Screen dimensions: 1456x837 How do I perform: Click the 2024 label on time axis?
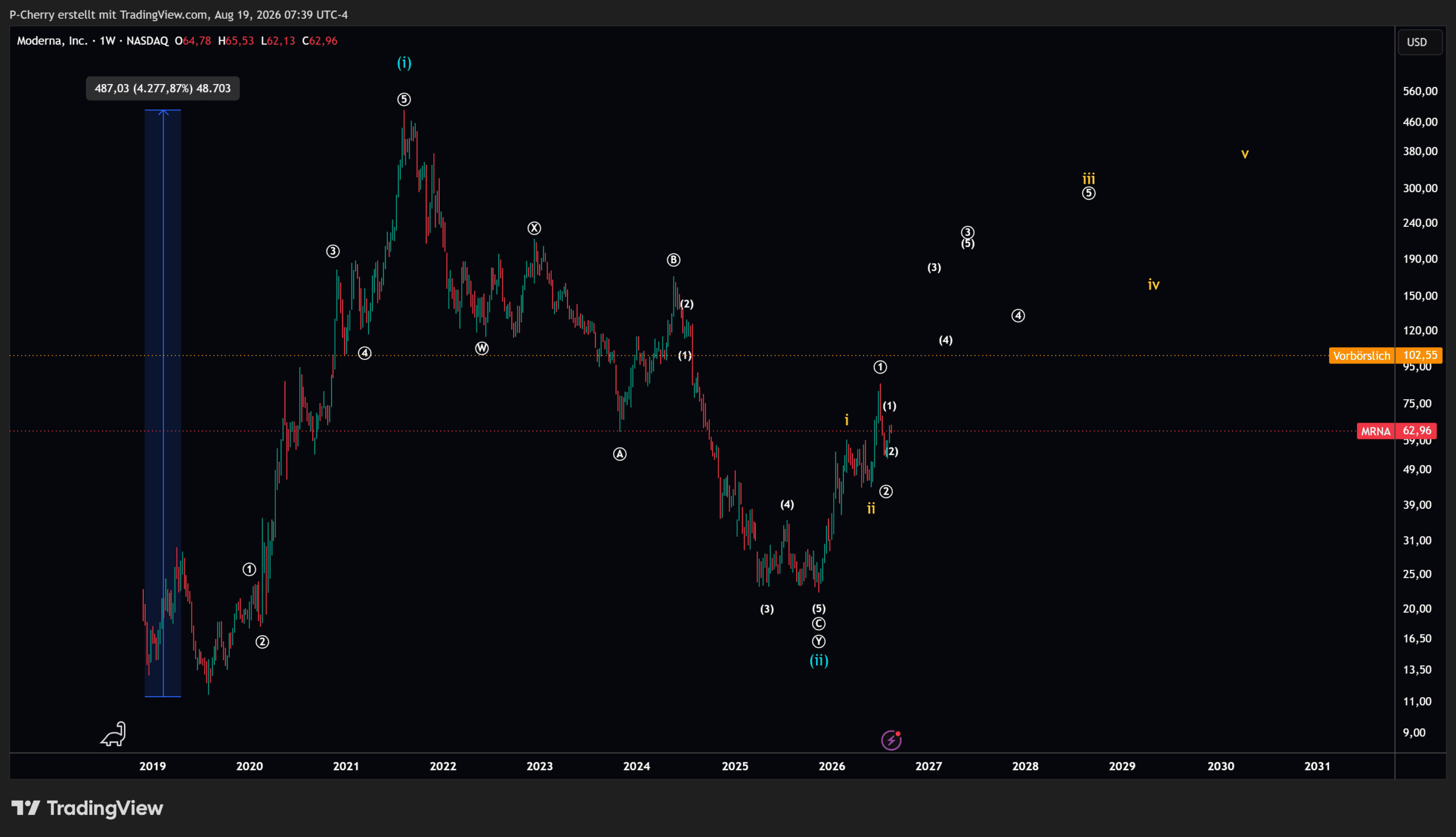637,766
